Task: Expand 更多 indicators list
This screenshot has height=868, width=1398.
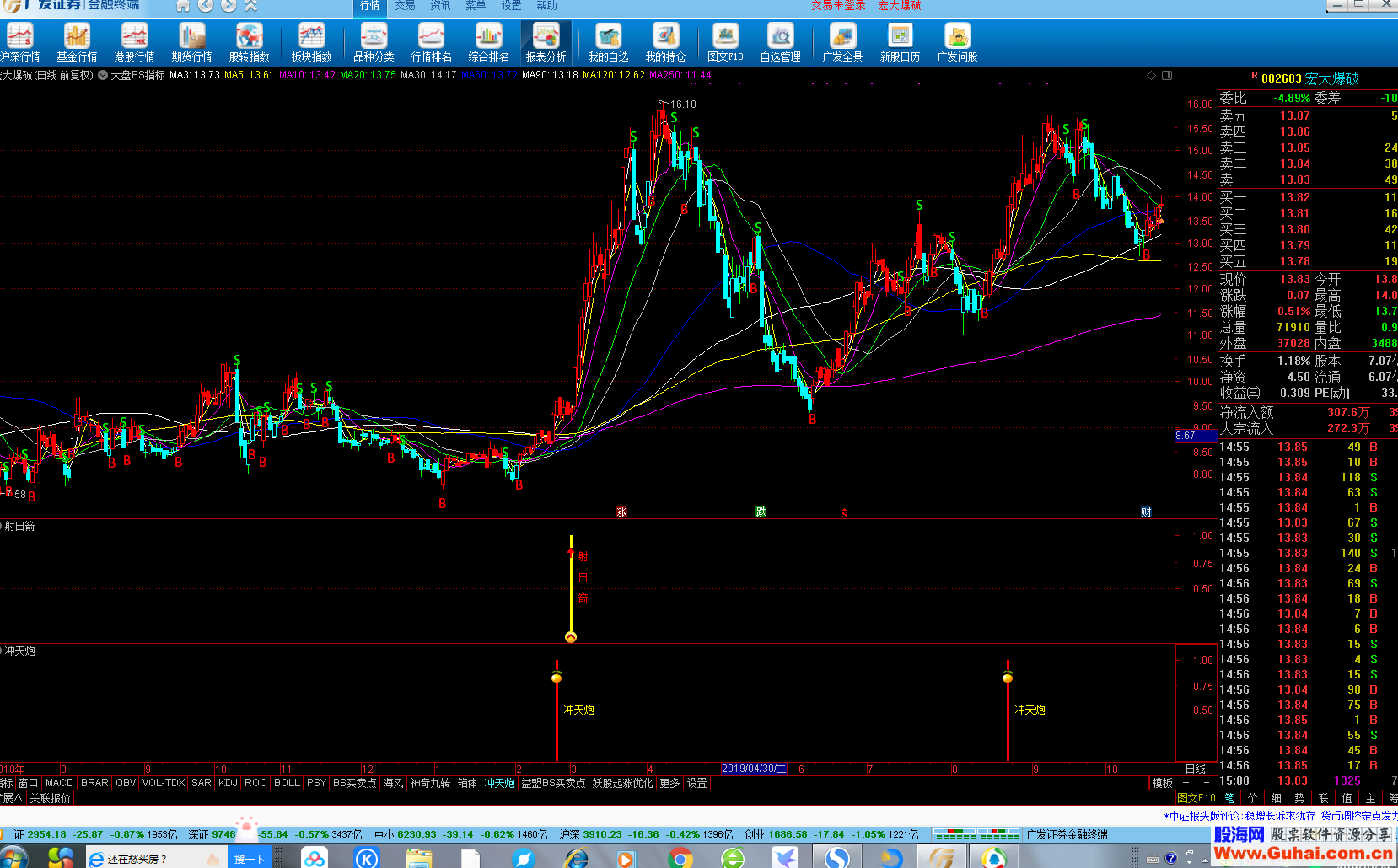Action: click(x=669, y=783)
